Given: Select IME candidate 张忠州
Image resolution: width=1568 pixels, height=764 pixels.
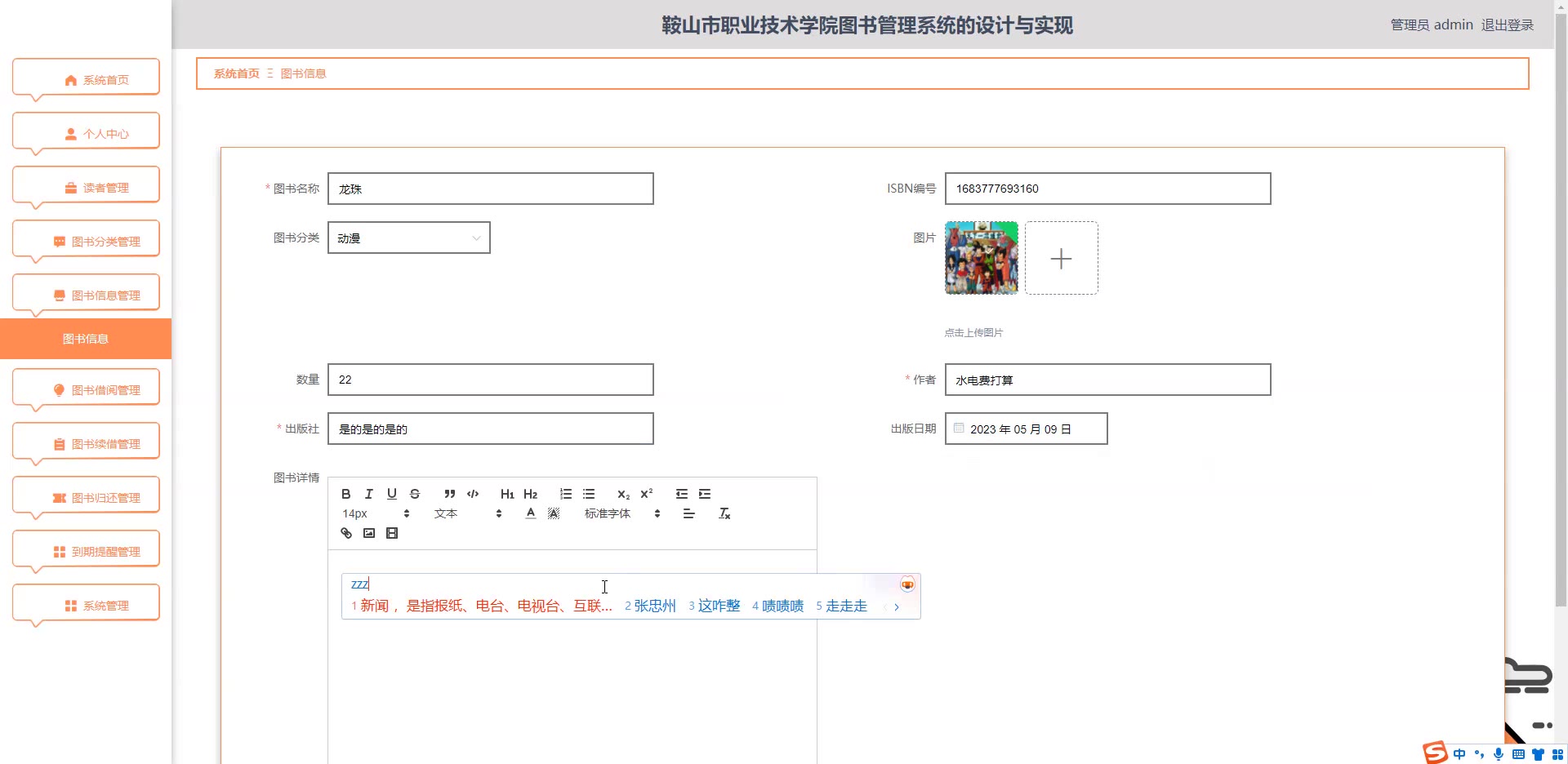Looking at the screenshot, I should (651, 606).
